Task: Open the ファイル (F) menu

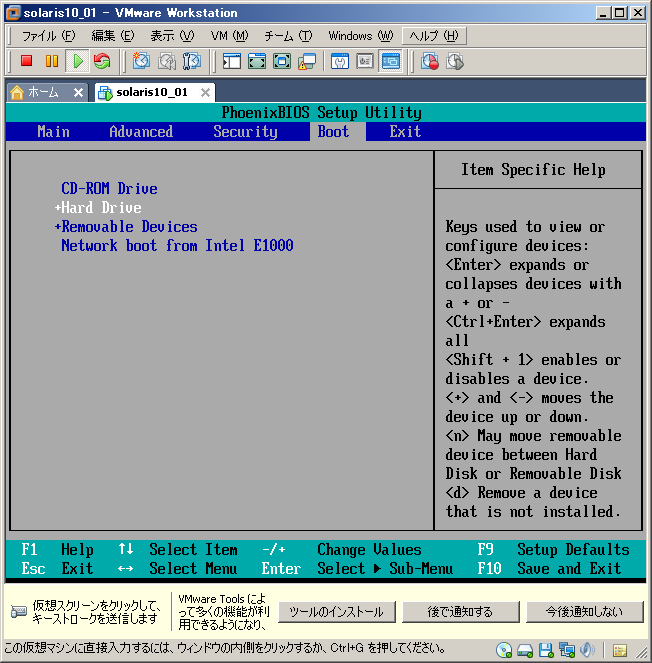Action: 48,36
